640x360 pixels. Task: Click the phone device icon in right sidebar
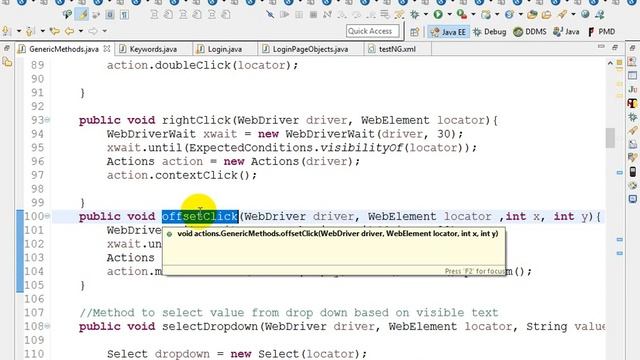[633, 171]
